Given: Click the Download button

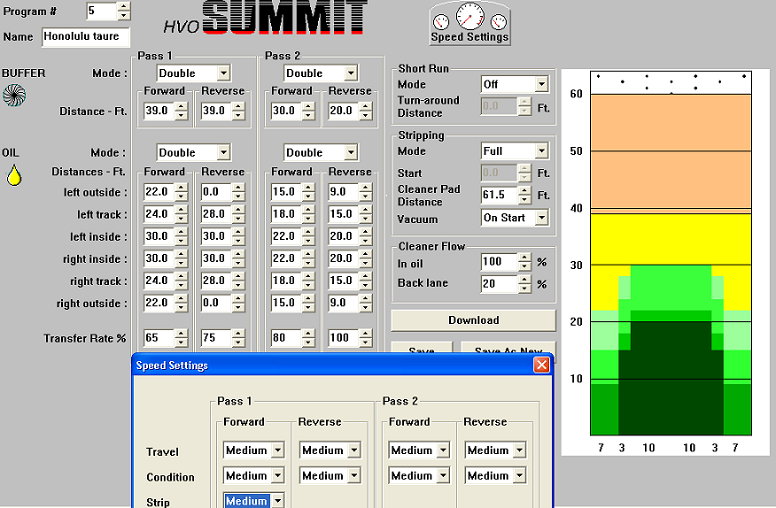Looking at the screenshot, I should (473, 320).
